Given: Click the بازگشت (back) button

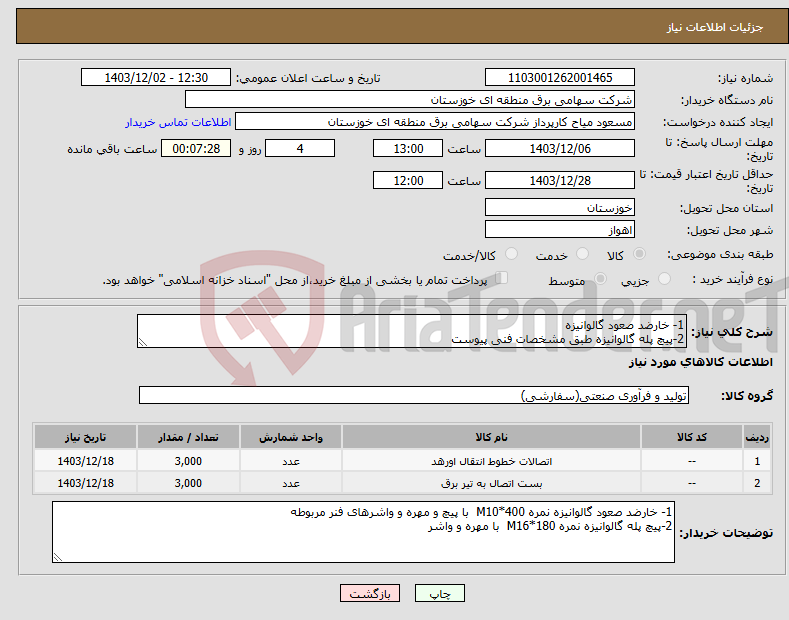Looking at the screenshot, I should click(370, 593).
